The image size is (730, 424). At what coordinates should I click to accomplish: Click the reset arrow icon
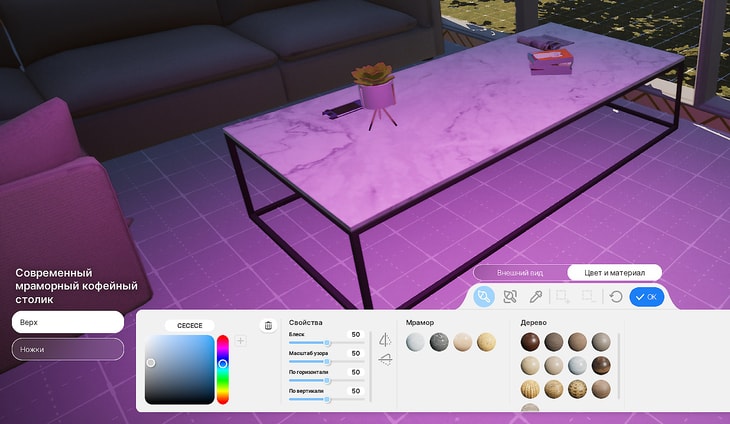616,297
